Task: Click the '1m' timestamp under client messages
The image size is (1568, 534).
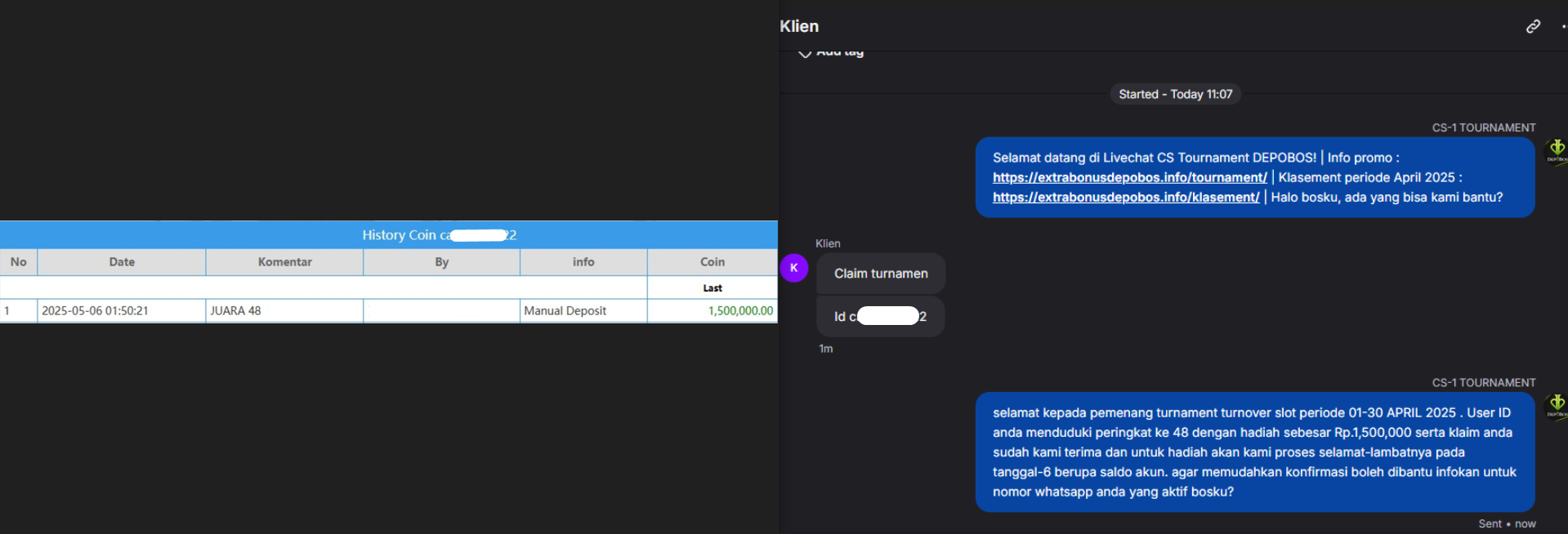Action: tap(826, 349)
